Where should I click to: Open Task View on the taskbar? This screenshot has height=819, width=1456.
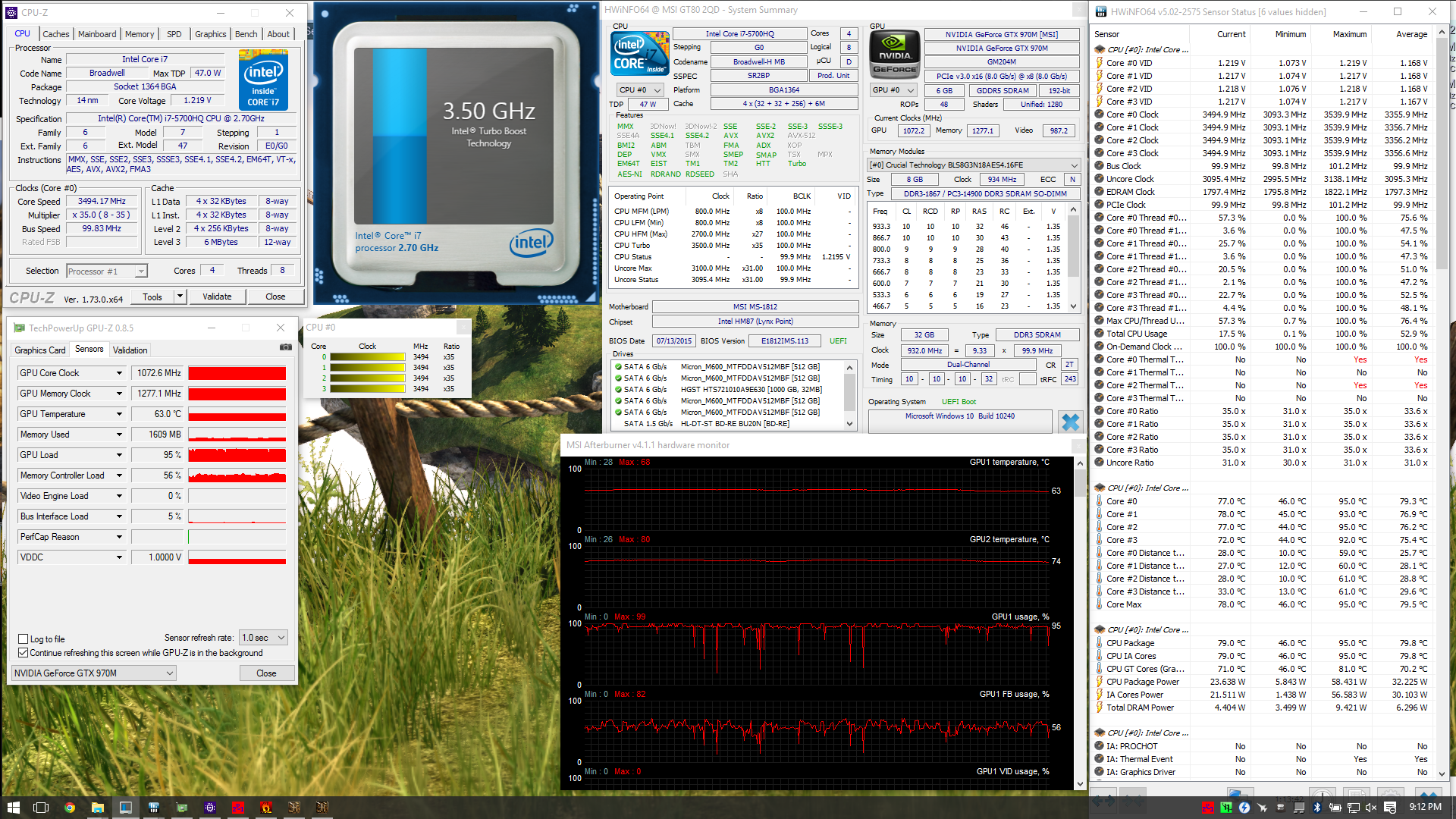[x=41, y=808]
